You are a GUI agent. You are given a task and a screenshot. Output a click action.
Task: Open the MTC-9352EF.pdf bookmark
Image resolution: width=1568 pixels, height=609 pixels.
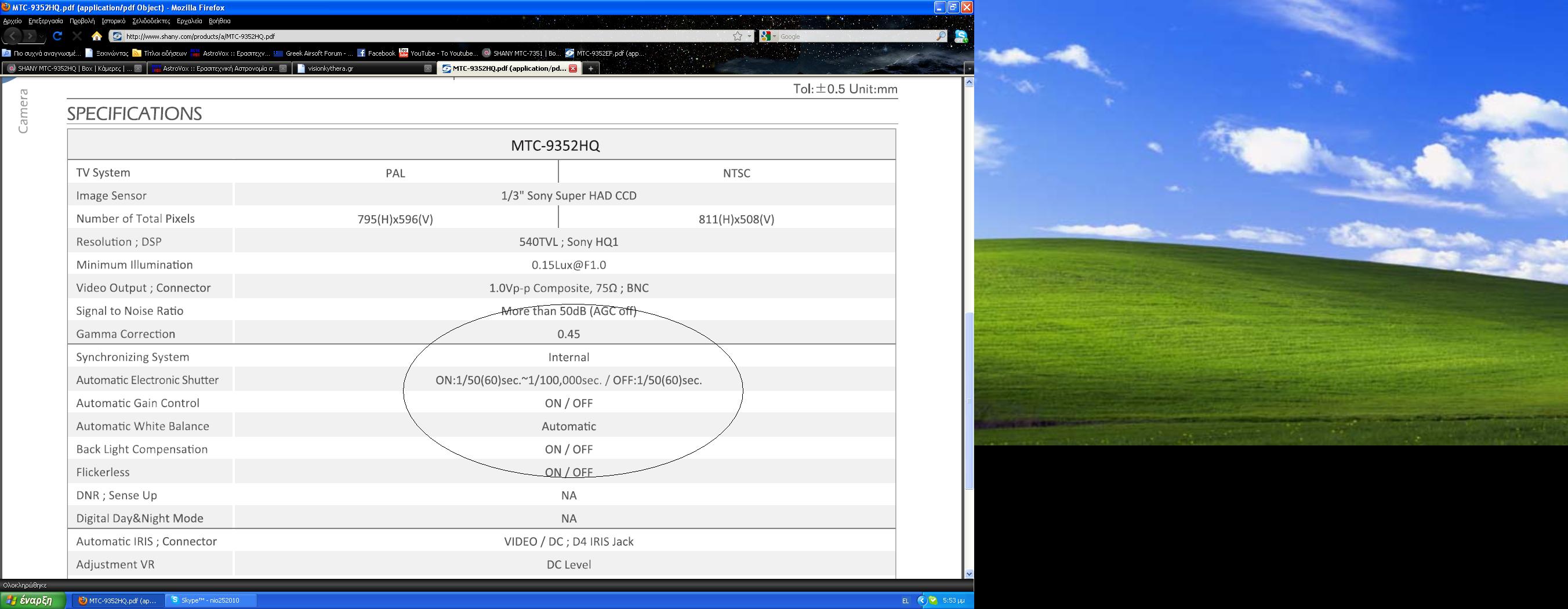tap(605, 53)
